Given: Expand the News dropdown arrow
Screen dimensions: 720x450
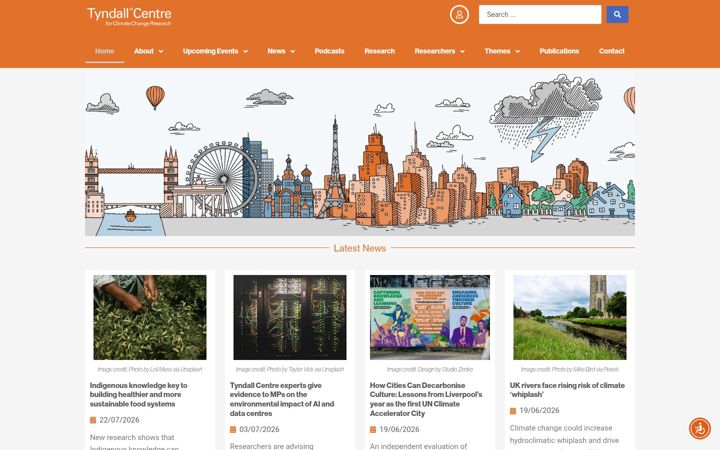Looking at the screenshot, I should pyautogui.click(x=292, y=51).
